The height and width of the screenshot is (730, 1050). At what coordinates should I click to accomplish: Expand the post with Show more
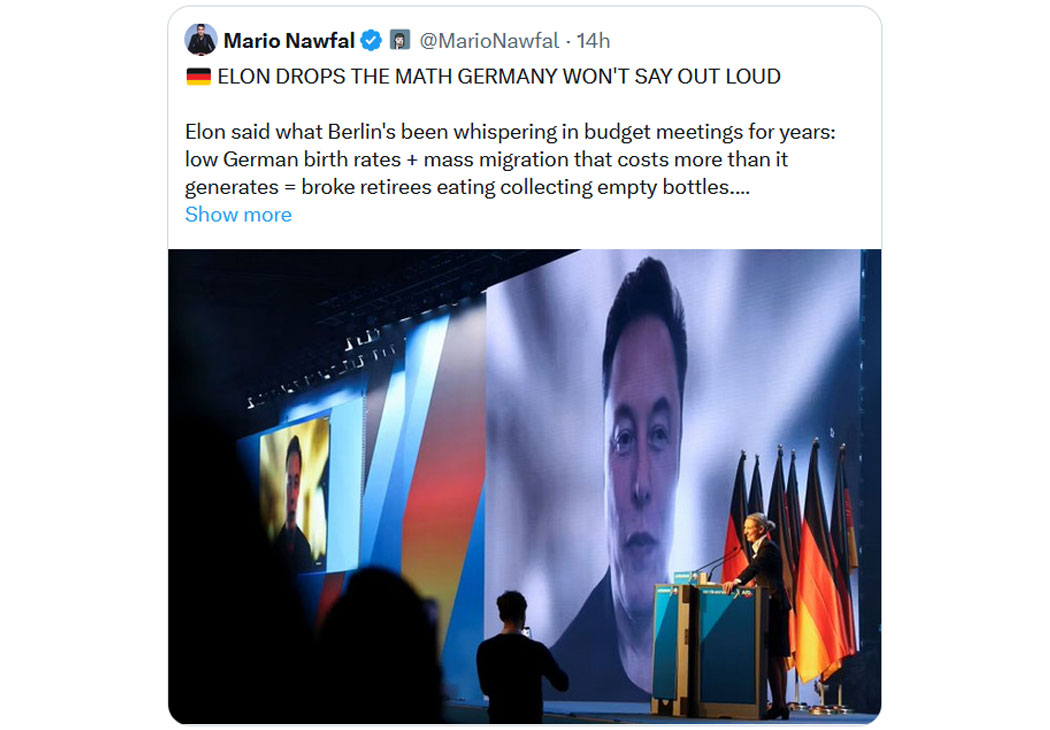coord(238,214)
